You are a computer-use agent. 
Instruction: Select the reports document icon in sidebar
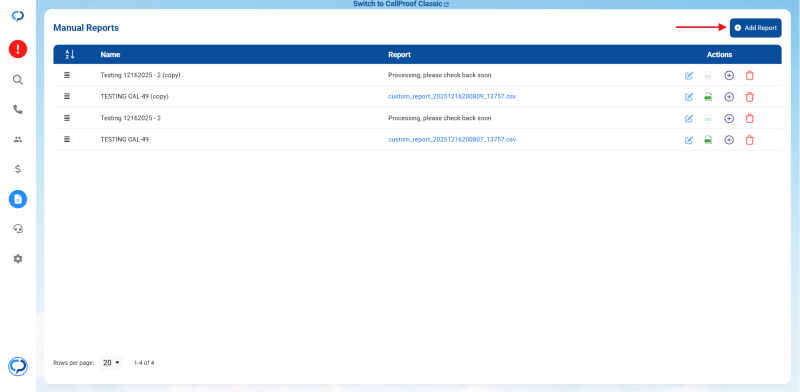pyautogui.click(x=18, y=199)
